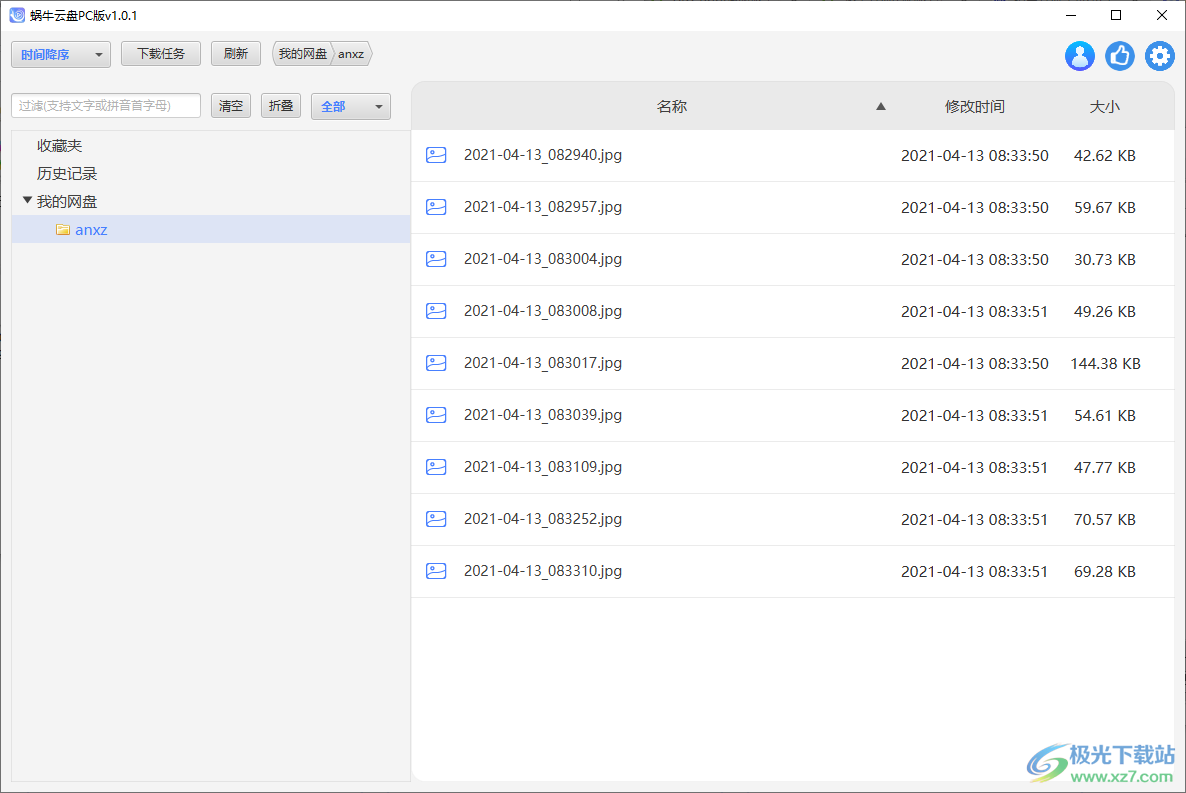
Task: Select 历史记录 in the sidebar
Action: (x=67, y=174)
